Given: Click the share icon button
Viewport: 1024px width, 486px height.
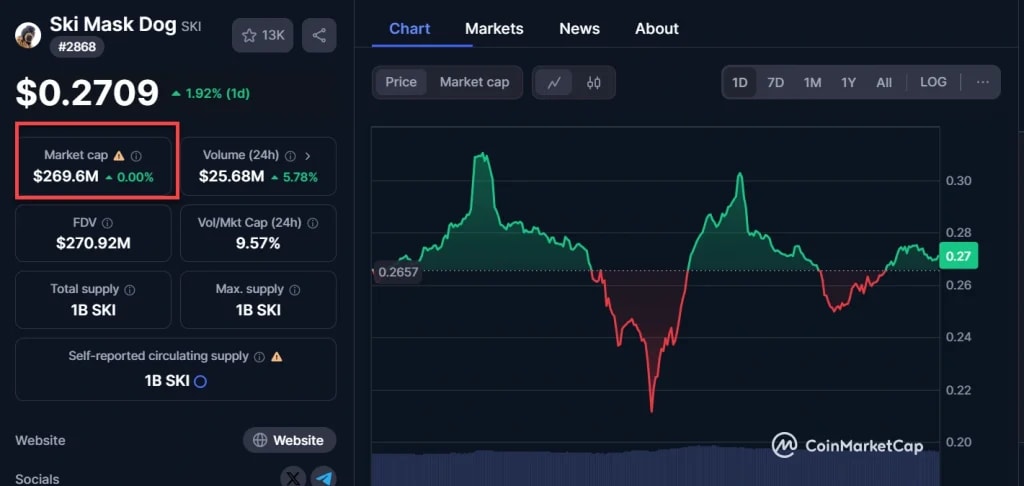Looking at the screenshot, I should pos(319,36).
